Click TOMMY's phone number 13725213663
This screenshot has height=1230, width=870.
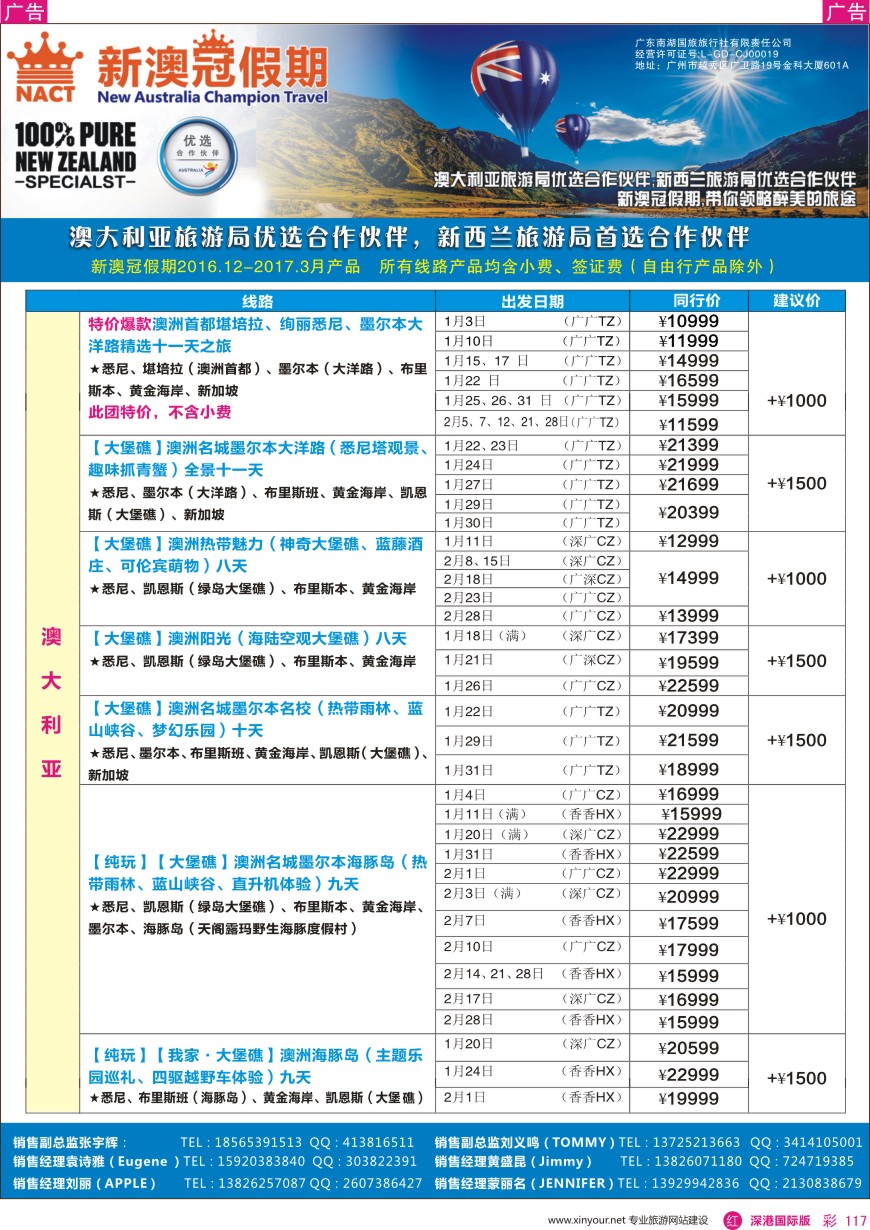click(698, 1142)
